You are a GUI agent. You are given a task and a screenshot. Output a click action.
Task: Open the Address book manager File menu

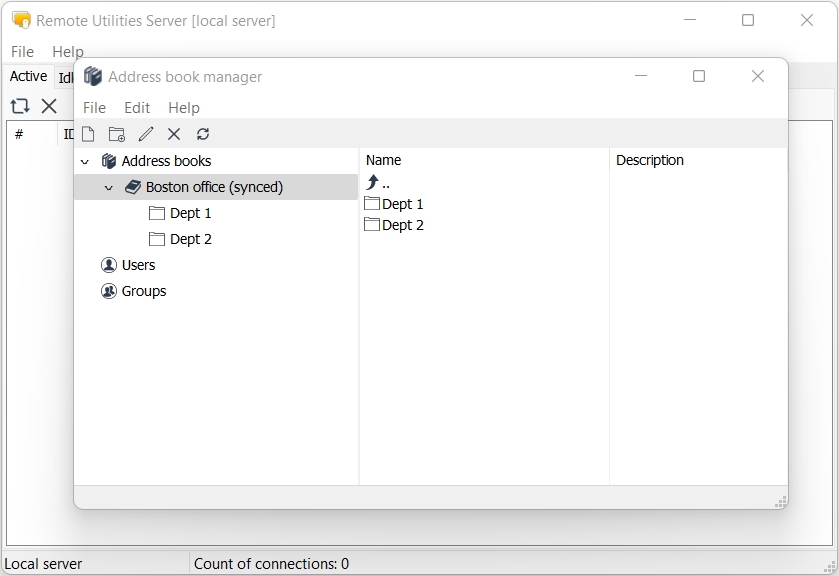94,108
